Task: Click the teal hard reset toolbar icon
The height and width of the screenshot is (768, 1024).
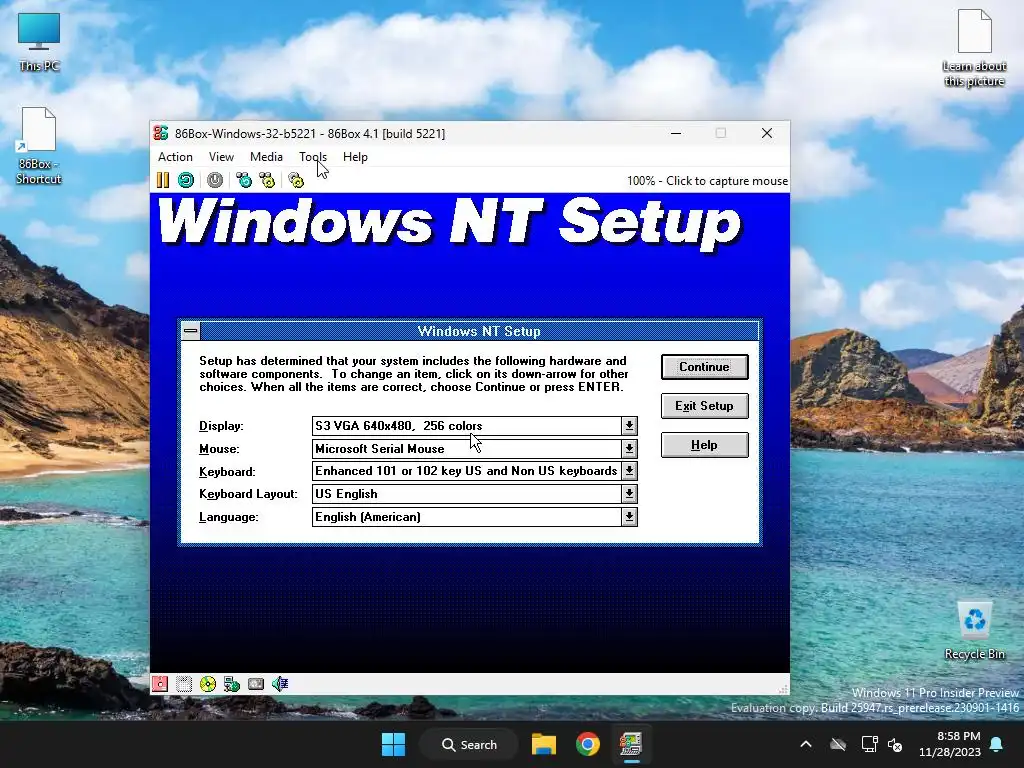Action: click(186, 180)
